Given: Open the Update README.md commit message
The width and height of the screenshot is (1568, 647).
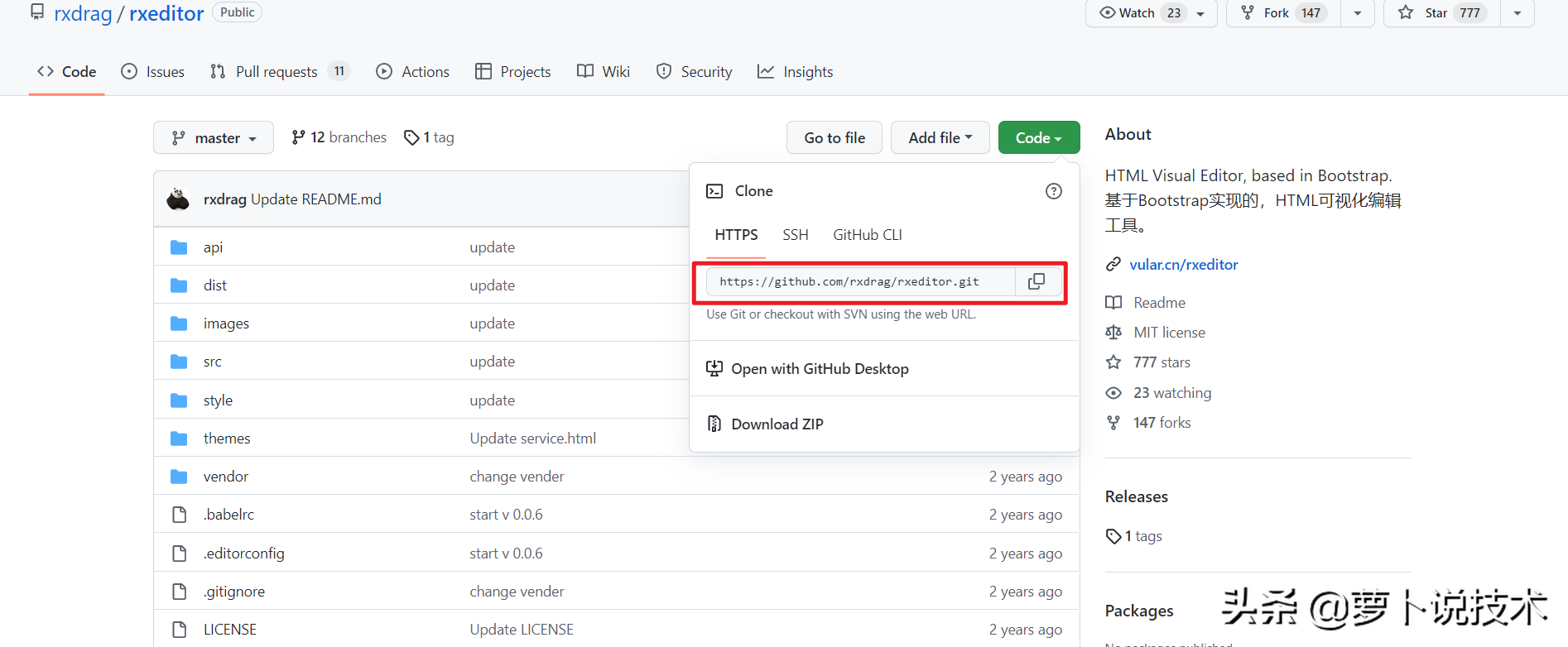Looking at the screenshot, I should (316, 199).
